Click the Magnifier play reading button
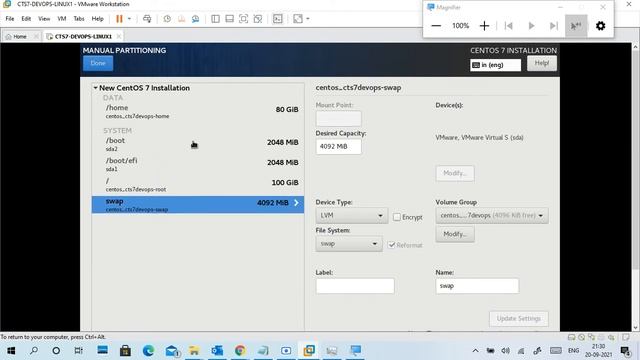Screen dimensions: 640x360 [x=531, y=26]
